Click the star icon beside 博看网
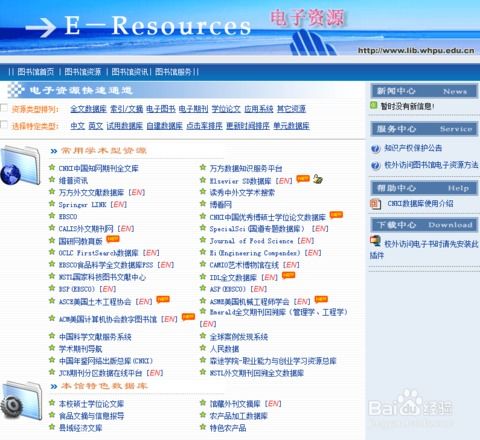Screen dimensions: 480x440 (203, 203)
